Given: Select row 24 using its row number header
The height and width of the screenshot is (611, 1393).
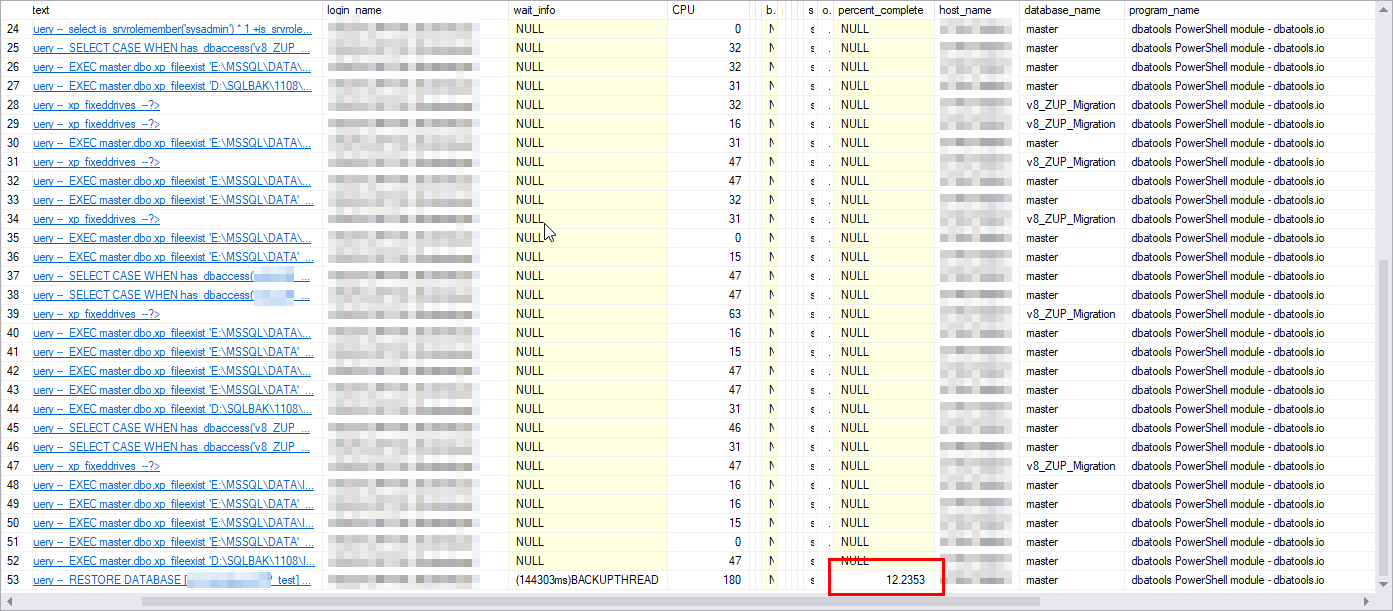Looking at the screenshot, I should click(14, 29).
